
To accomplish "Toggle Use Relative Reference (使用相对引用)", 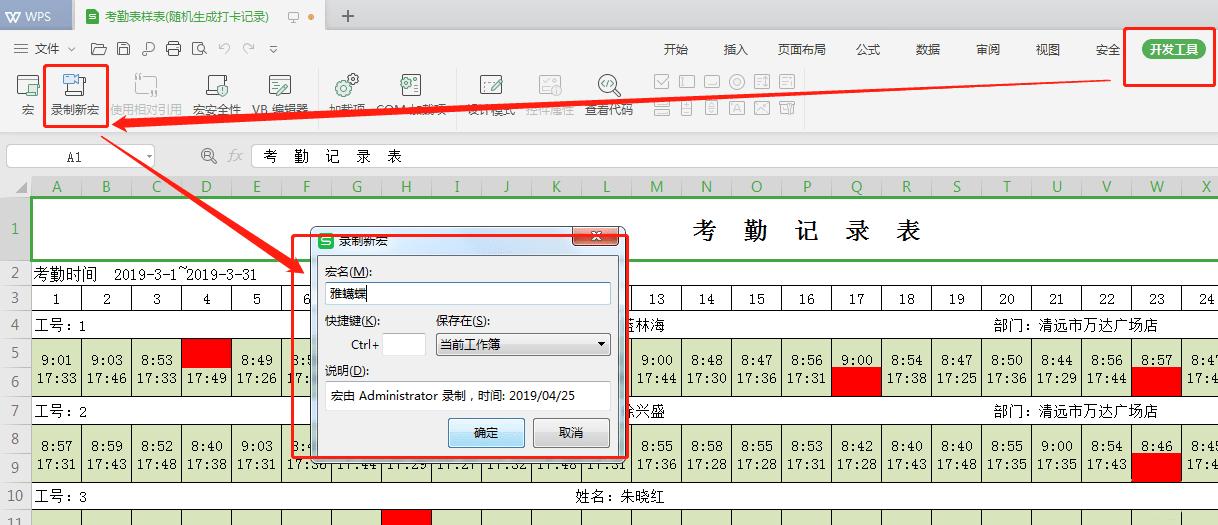I will click(x=146, y=95).
